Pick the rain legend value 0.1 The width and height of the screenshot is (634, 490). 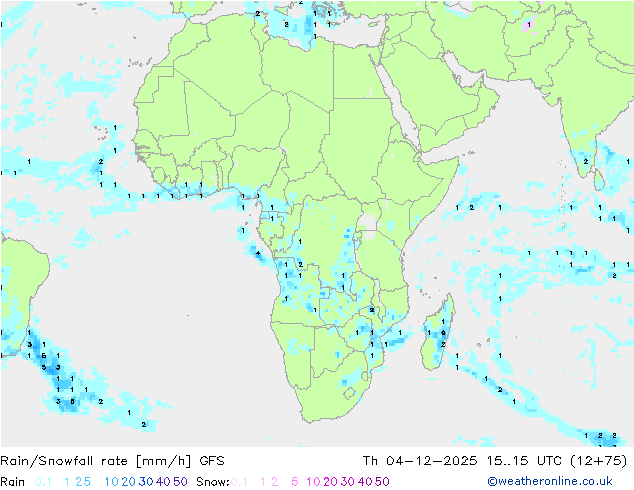click(43, 482)
